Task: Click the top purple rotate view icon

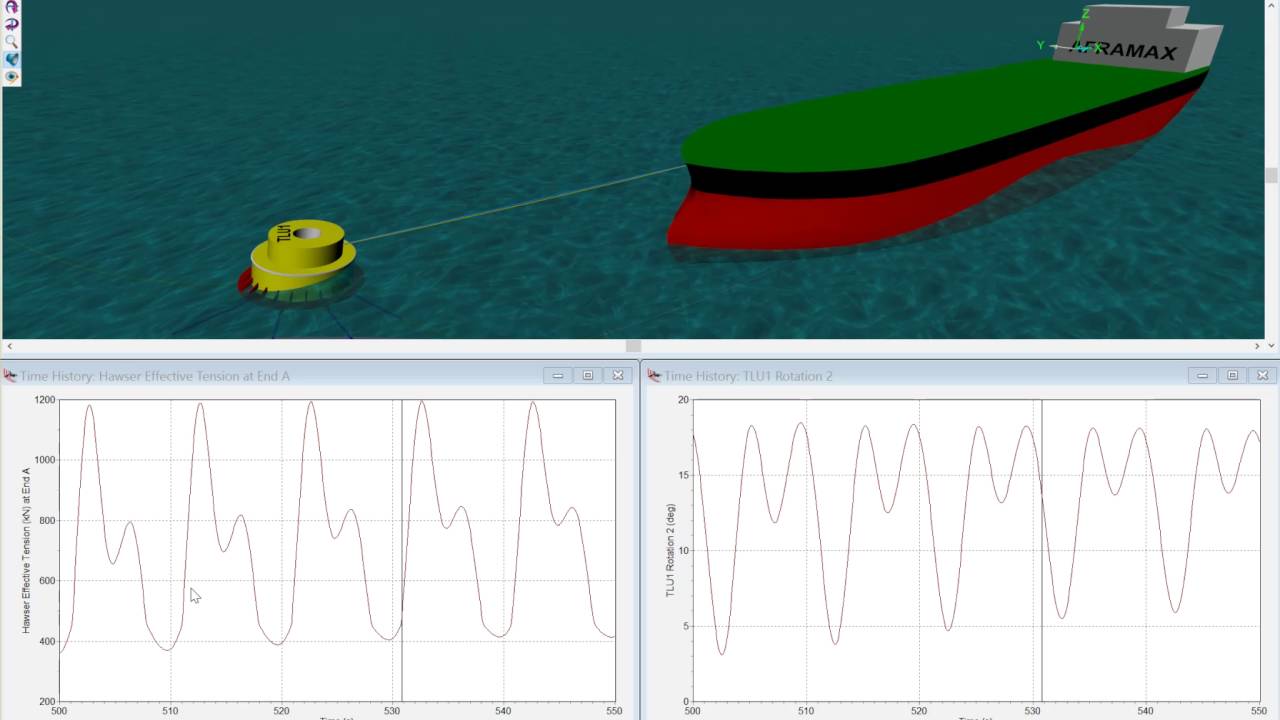Action: point(12,7)
